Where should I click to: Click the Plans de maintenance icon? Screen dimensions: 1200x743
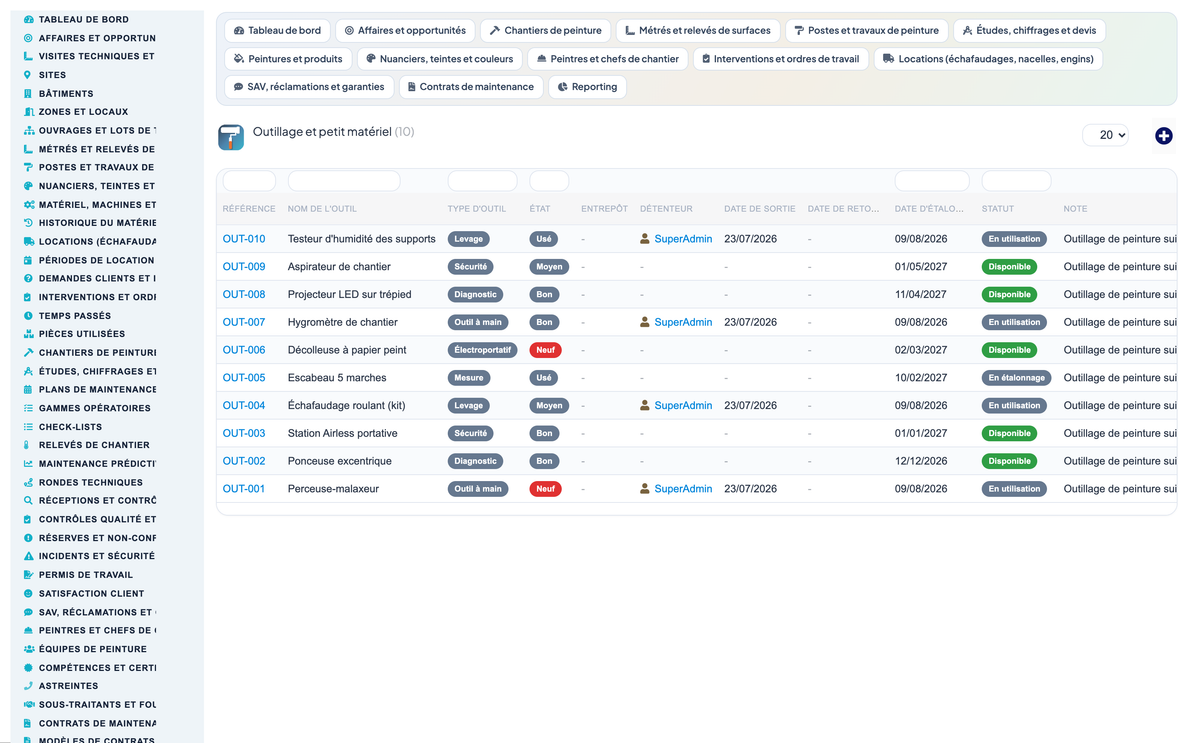pos(28,389)
